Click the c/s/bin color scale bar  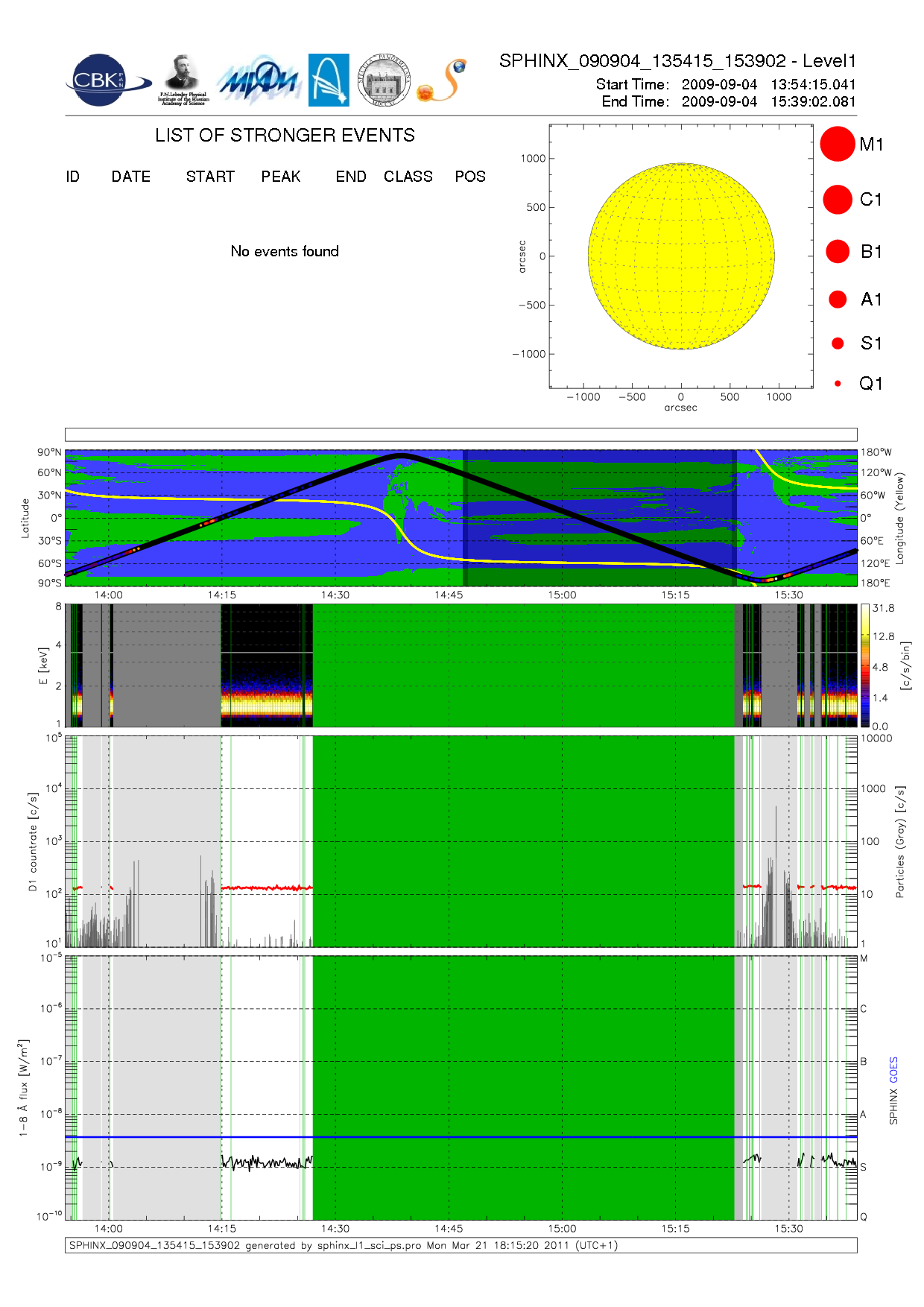point(864,665)
